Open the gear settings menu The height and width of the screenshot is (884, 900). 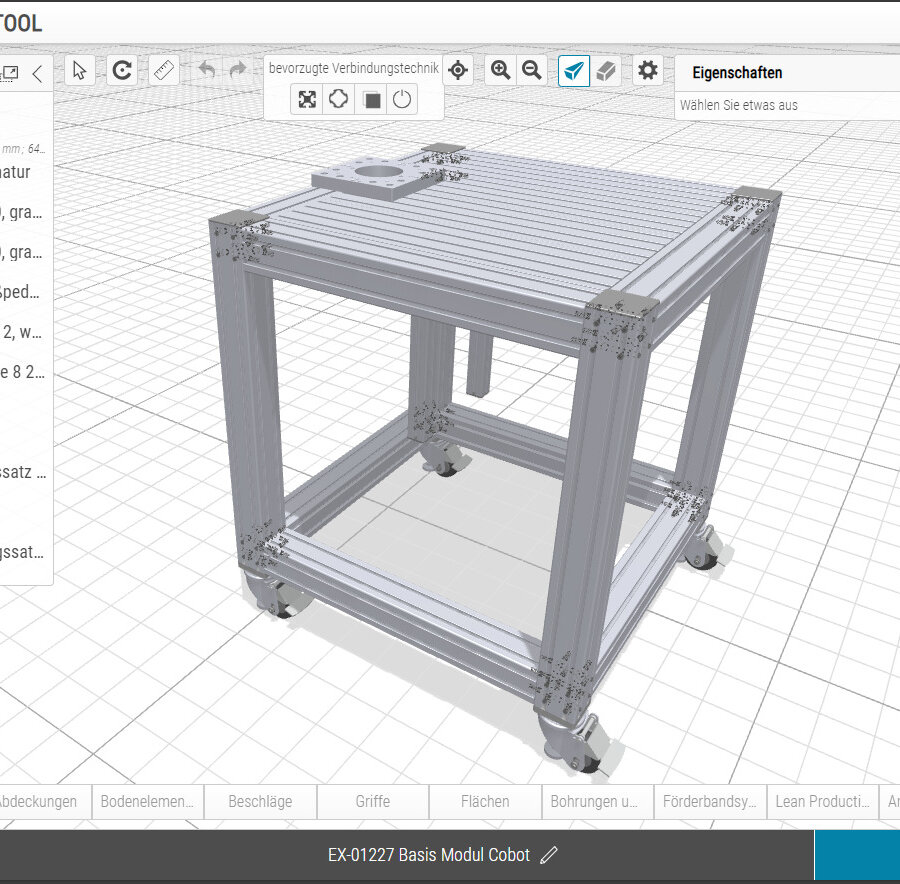click(648, 70)
